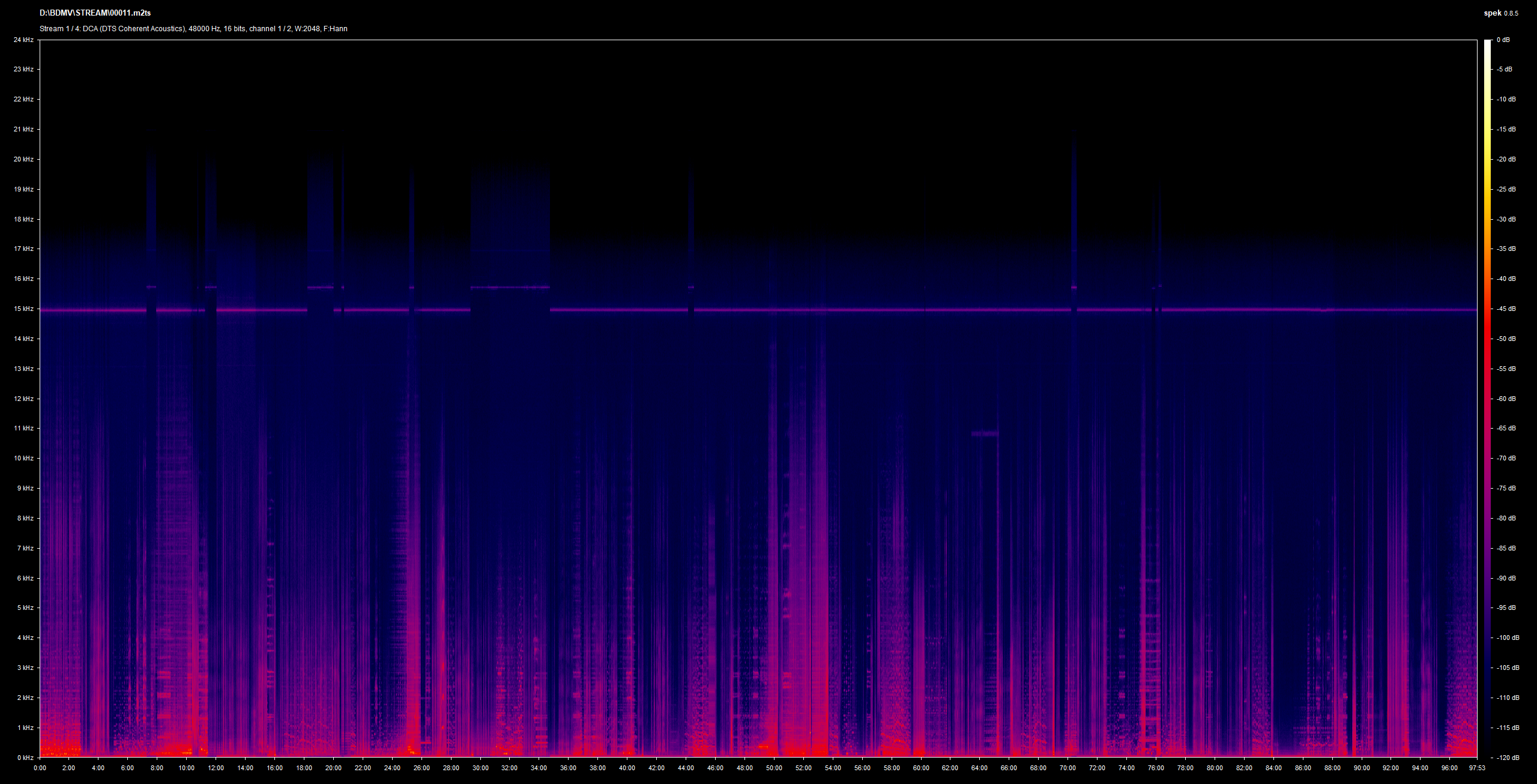
Task: Click the 10 kHz frequency axis label
Action: point(23,458)
